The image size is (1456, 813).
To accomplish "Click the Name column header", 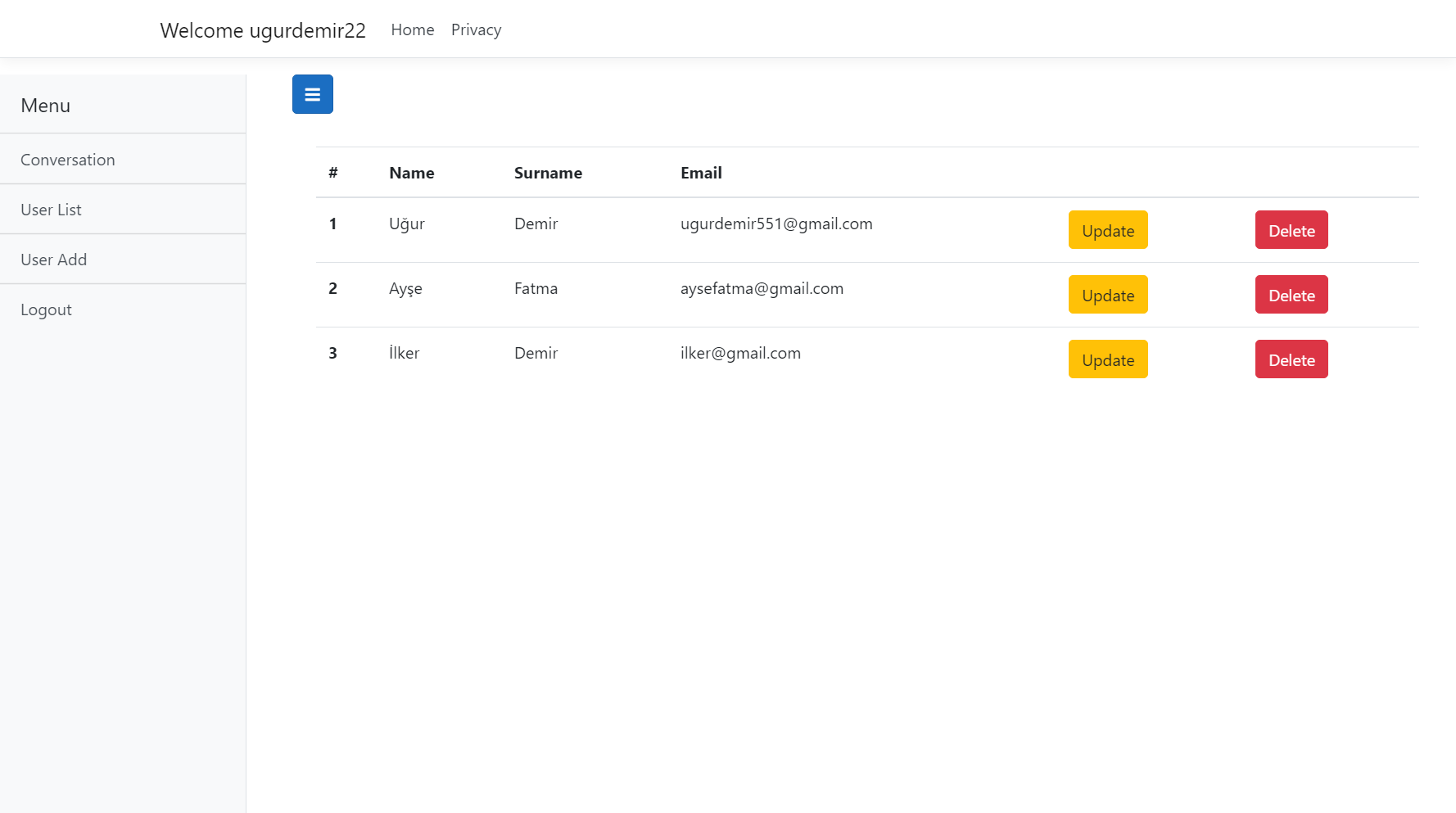I will (x=411, y=173).
